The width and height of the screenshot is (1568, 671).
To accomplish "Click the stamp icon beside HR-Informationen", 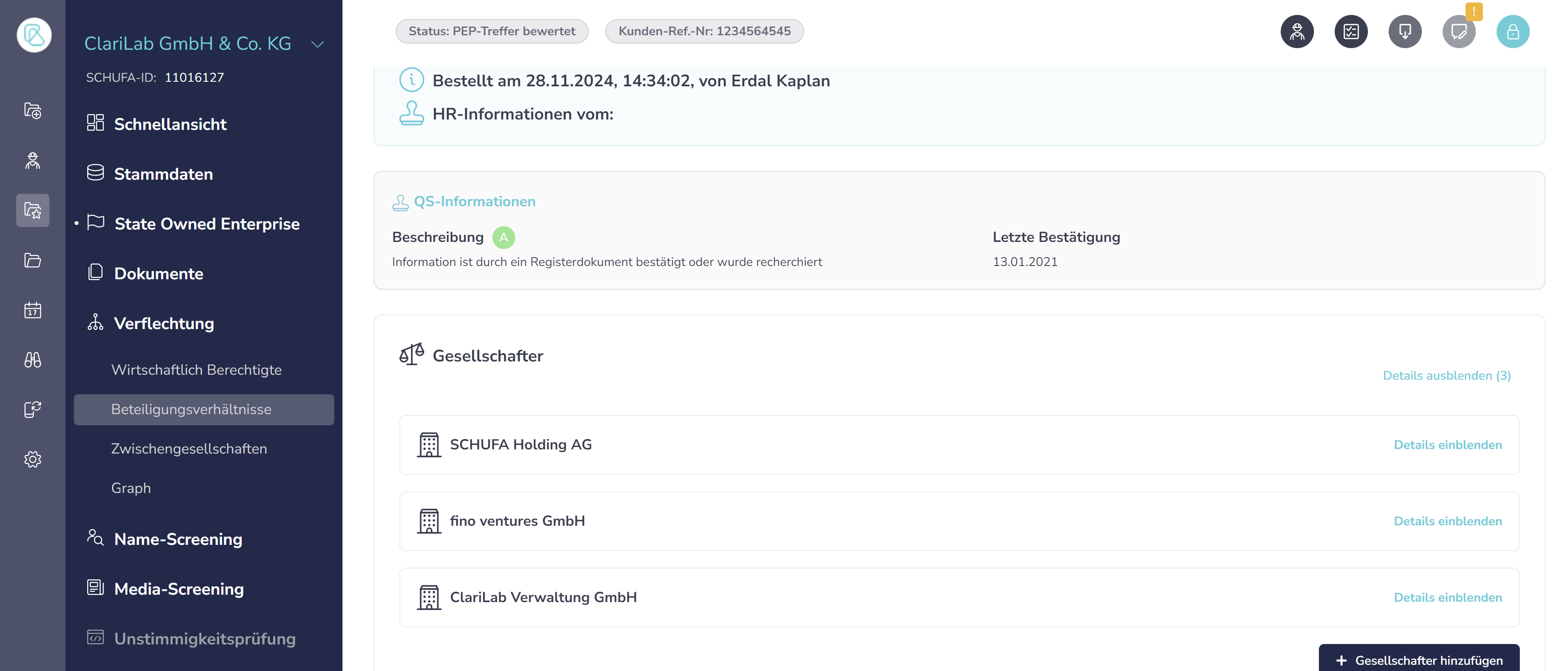I will (x=411, y=113).
